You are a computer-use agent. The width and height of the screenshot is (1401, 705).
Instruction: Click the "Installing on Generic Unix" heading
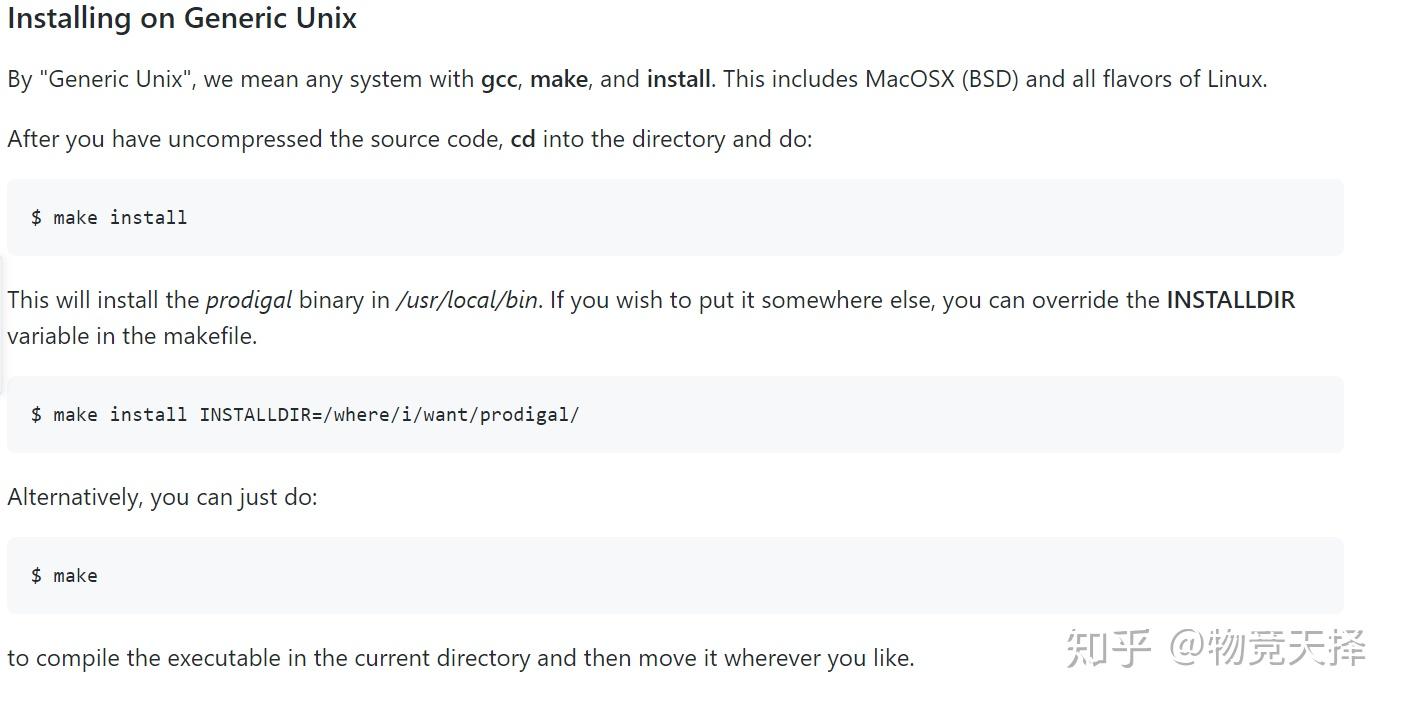(x=182, y=19)
